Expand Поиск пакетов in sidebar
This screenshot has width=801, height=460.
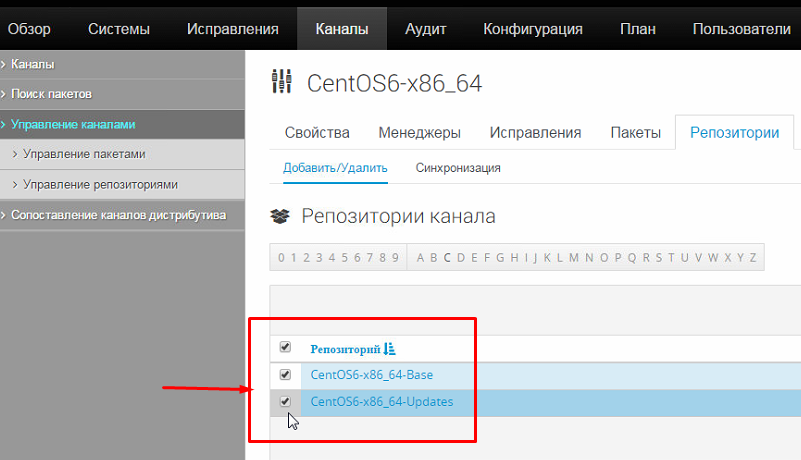point(51,94)
